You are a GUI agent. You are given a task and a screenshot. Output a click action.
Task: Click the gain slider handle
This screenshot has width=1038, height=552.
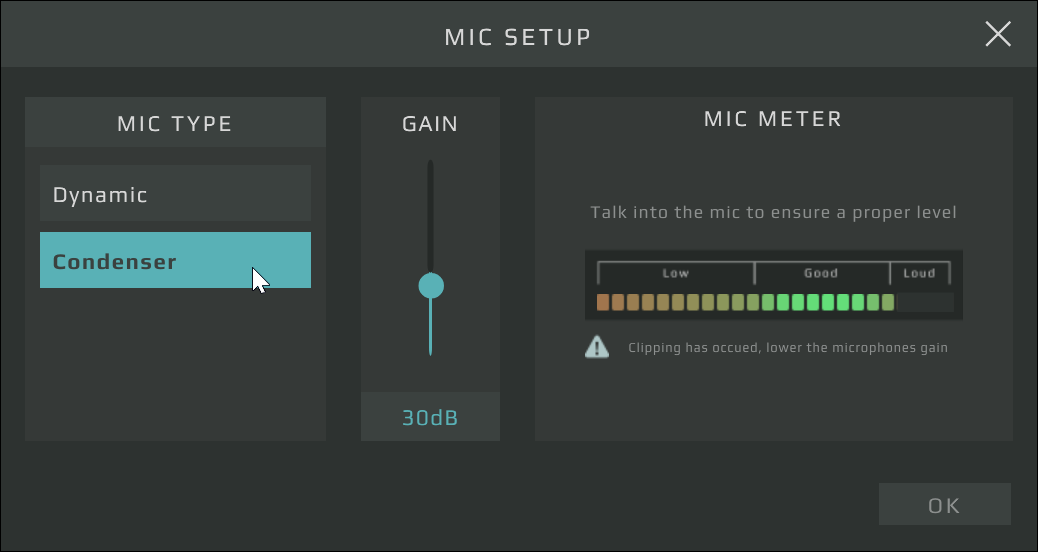click(x=431, y=286)
